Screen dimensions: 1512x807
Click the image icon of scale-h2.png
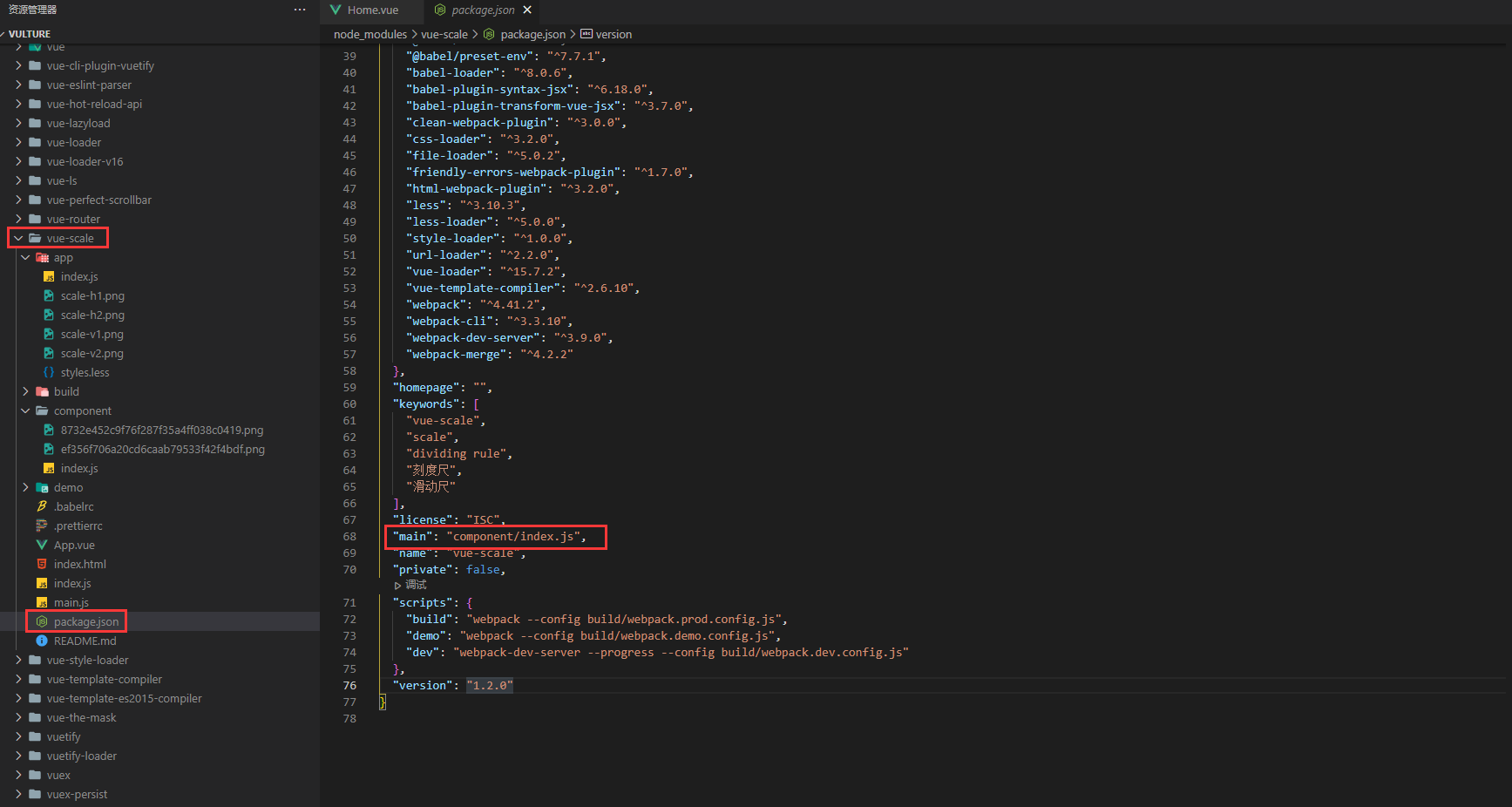(49, 315)
